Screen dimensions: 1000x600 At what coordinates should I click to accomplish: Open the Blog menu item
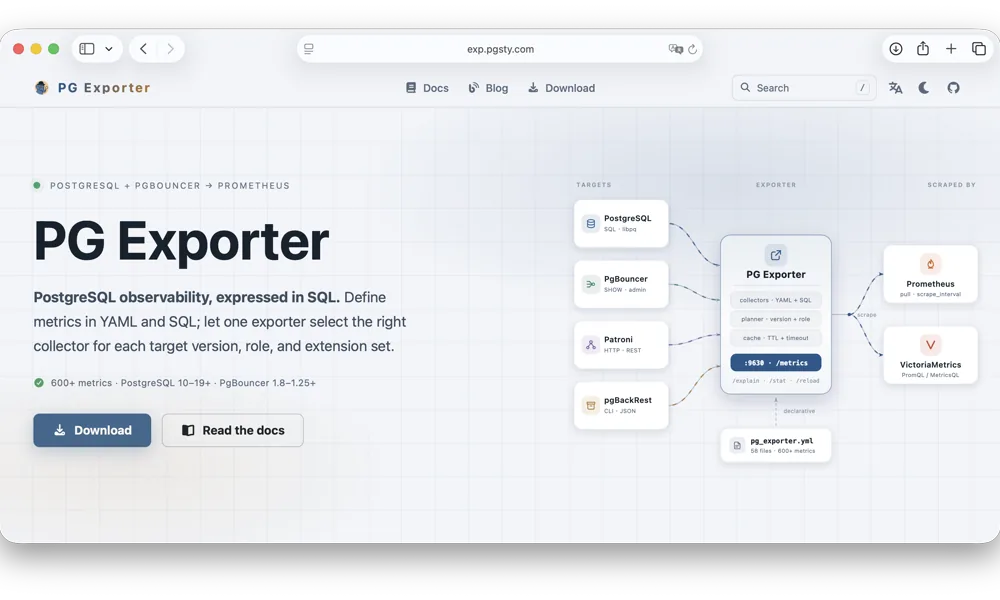pos(488,88)
